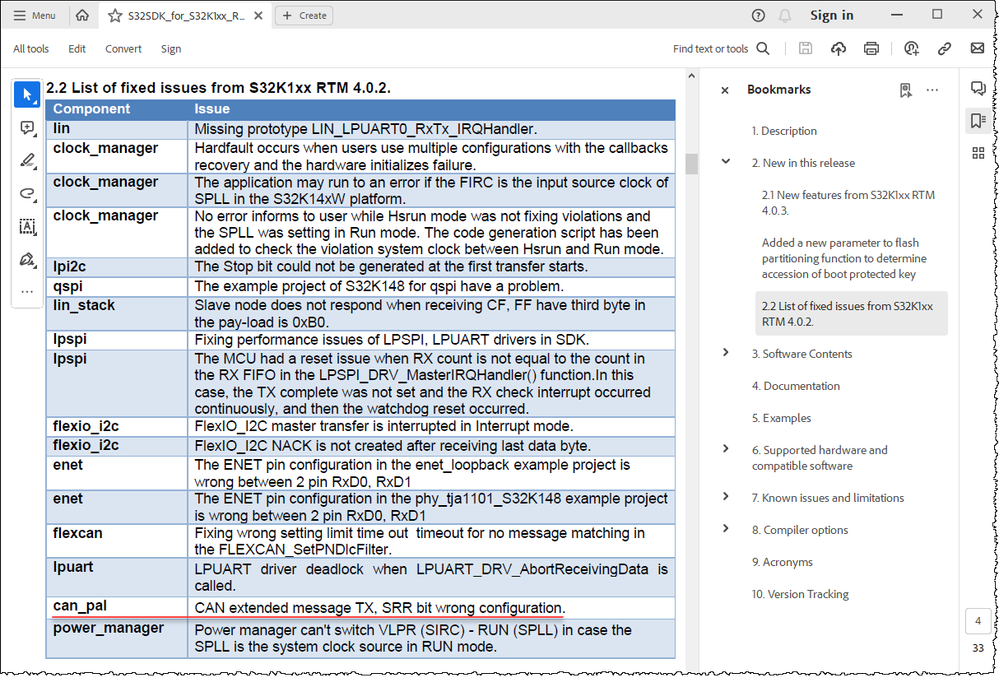999x677 pixels.
Task: Select the annotation Select tool arrow
Action: point(26,94)
